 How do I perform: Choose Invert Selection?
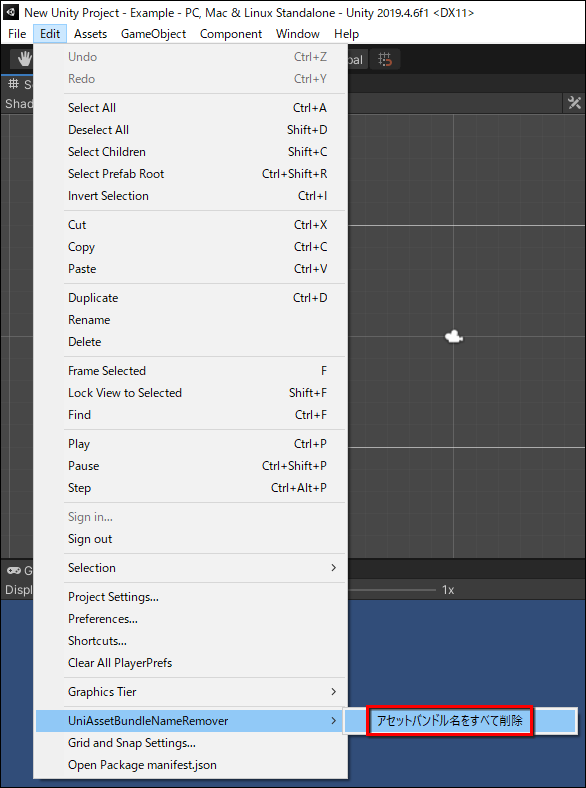click(190, 195)
